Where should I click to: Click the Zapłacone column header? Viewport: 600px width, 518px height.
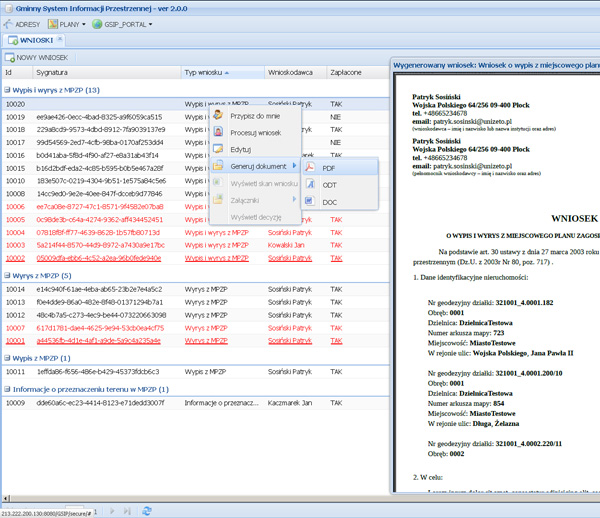(x=358, y=72)
